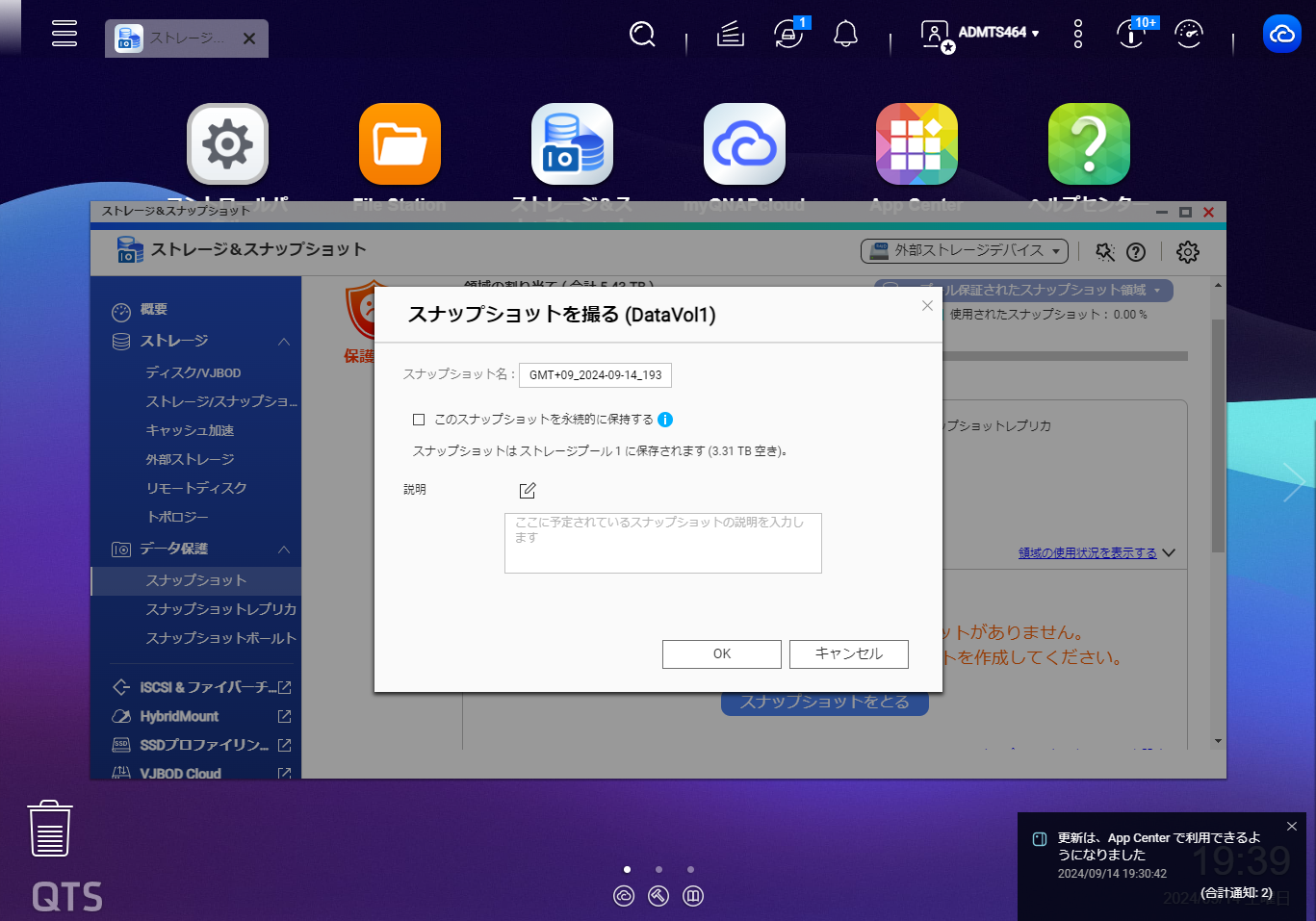Screen dimensions: 1316x921
Task: Click the myQNAPcloud icon in the bottom dock
Action: tap(624, 896)
